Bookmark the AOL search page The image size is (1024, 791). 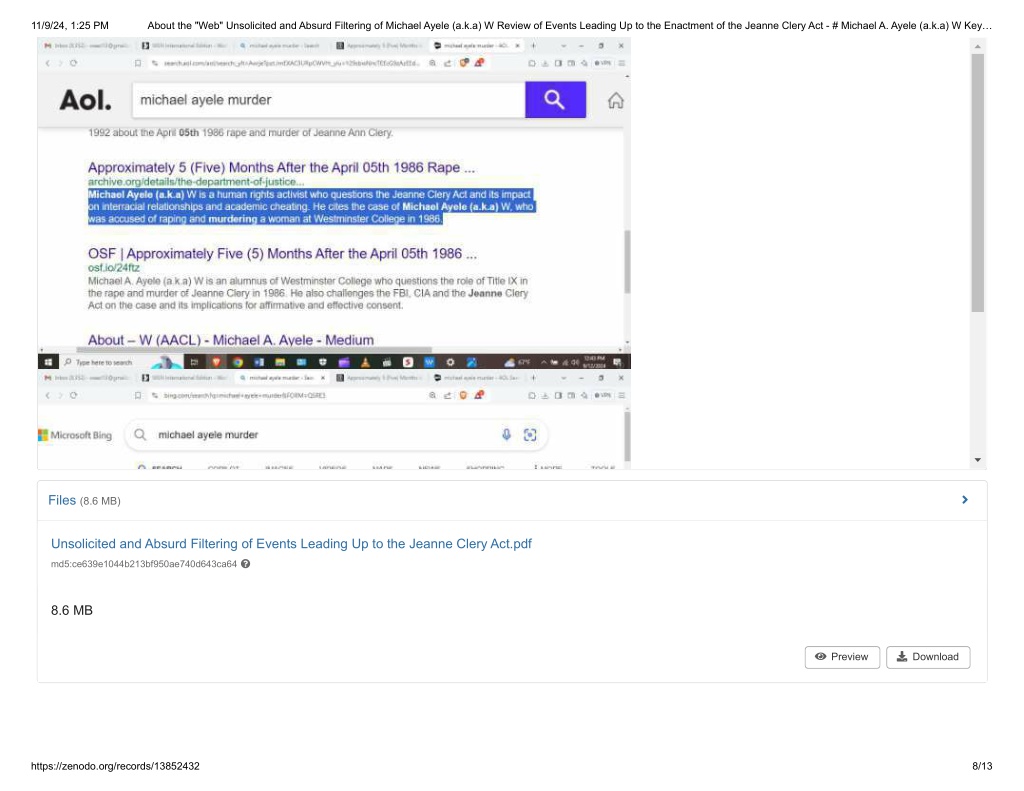click(138, 63)
